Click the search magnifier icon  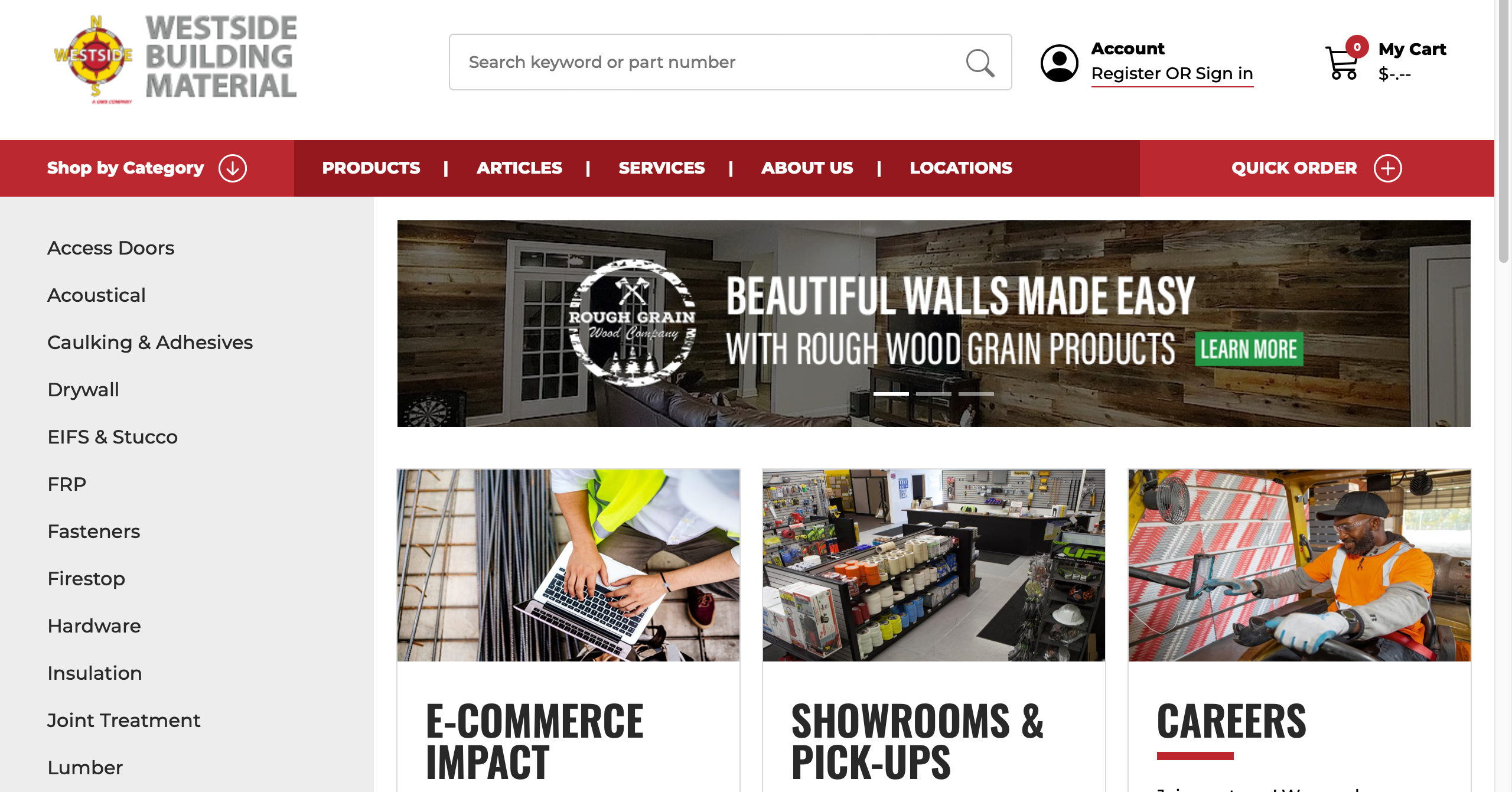(980, 62)
